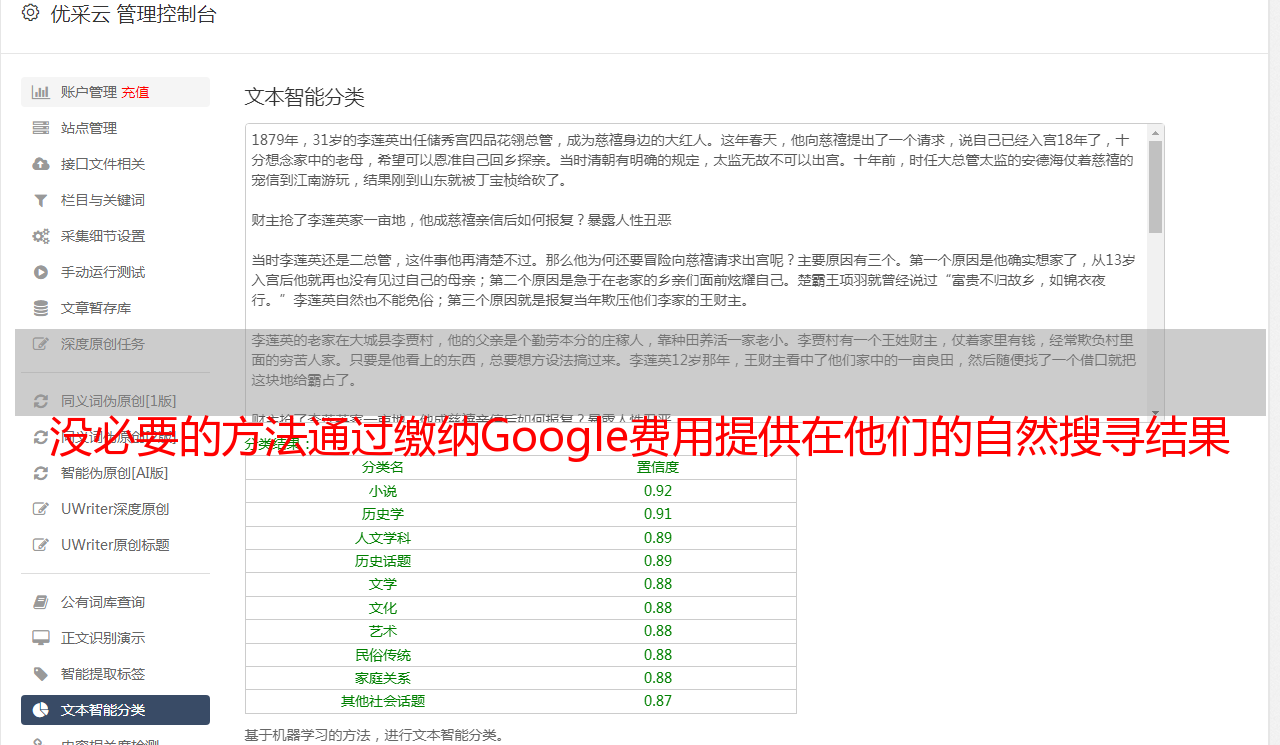
Task: Click the server icon for 站点管理
Action: (x=41, y=128)
